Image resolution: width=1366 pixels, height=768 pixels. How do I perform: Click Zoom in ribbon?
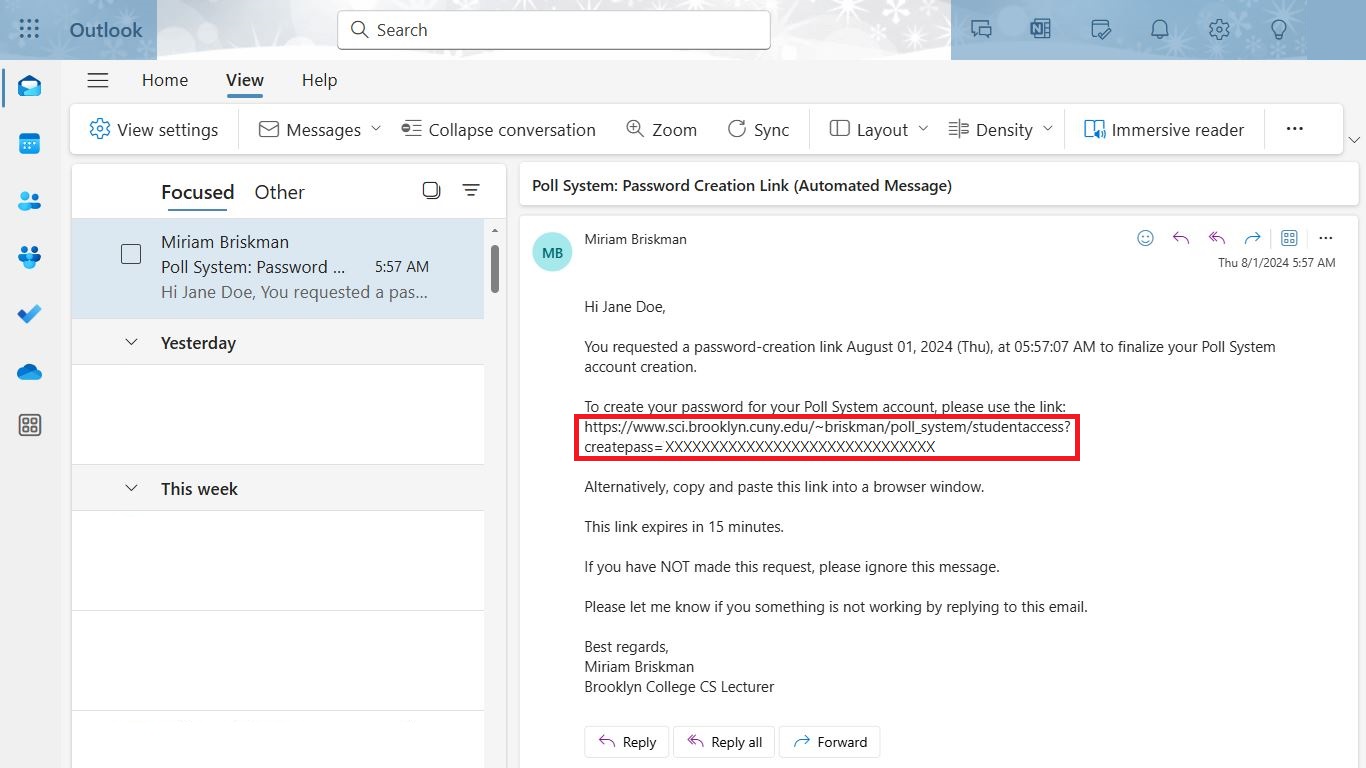click(x=661, y=129)
